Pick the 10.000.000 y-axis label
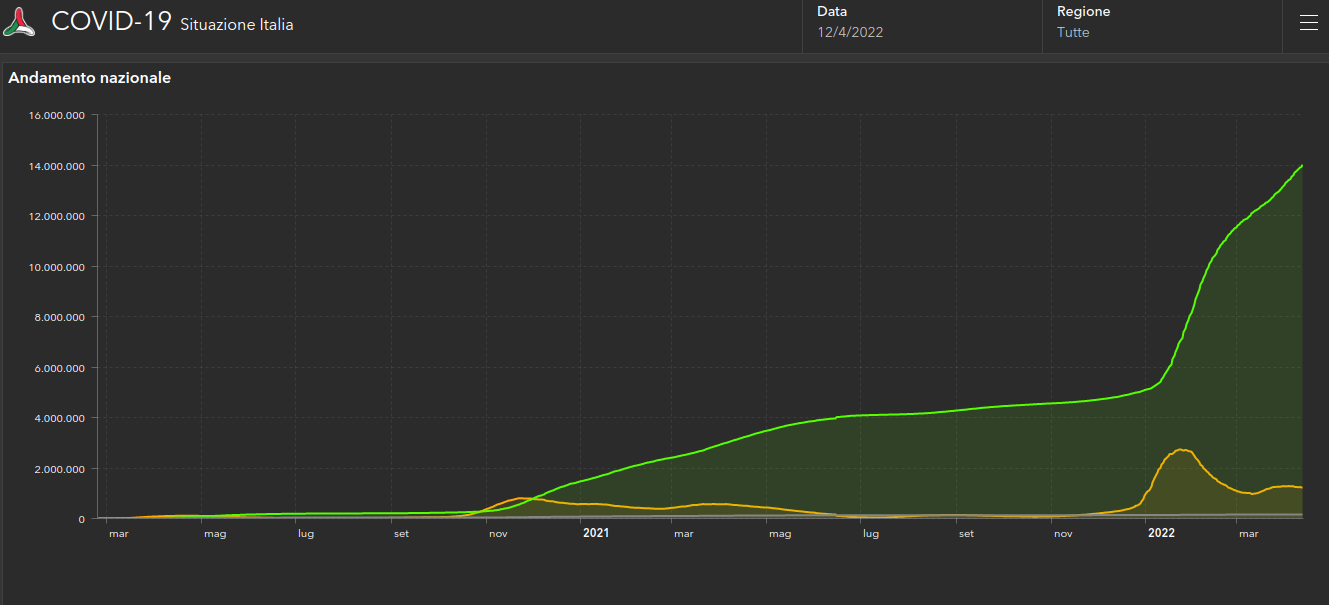 coord(56,267)
